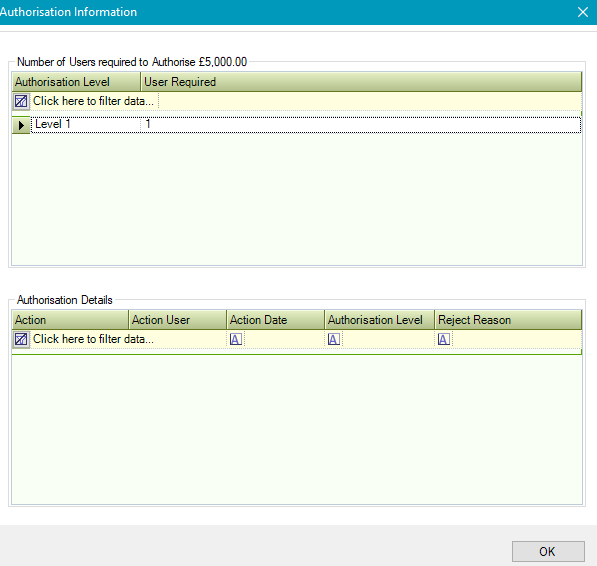Click the Action Date column header

tap(275, 320)
